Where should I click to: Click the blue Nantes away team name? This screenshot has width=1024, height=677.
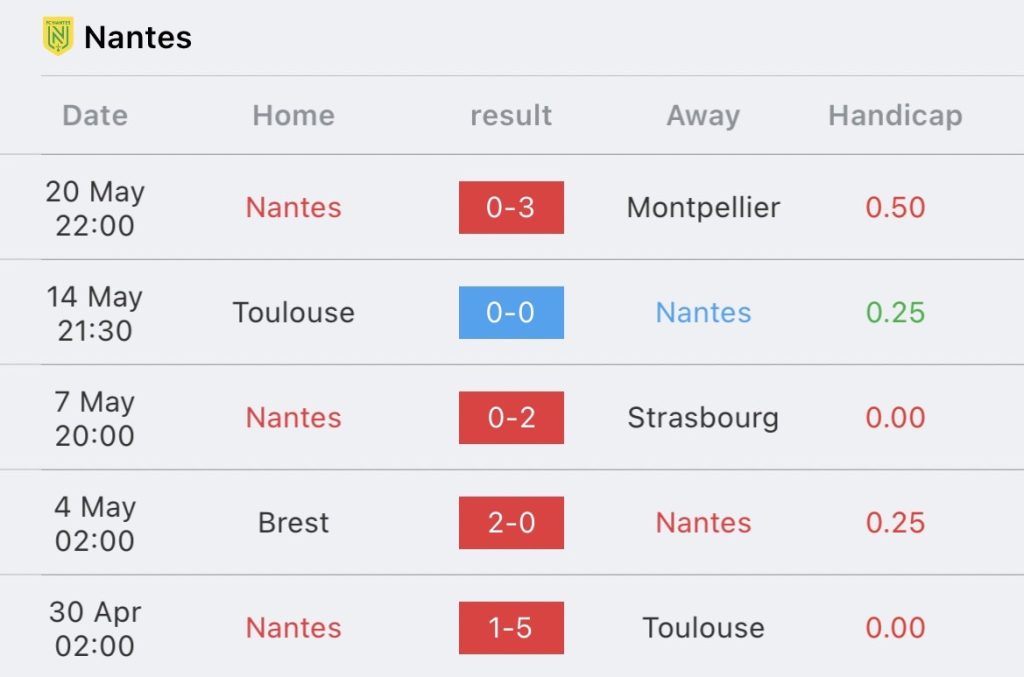[x=703, y=313]
